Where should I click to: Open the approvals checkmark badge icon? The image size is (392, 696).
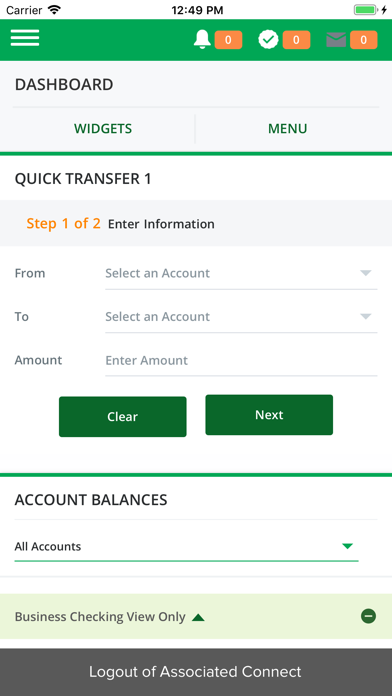point(268,40)
